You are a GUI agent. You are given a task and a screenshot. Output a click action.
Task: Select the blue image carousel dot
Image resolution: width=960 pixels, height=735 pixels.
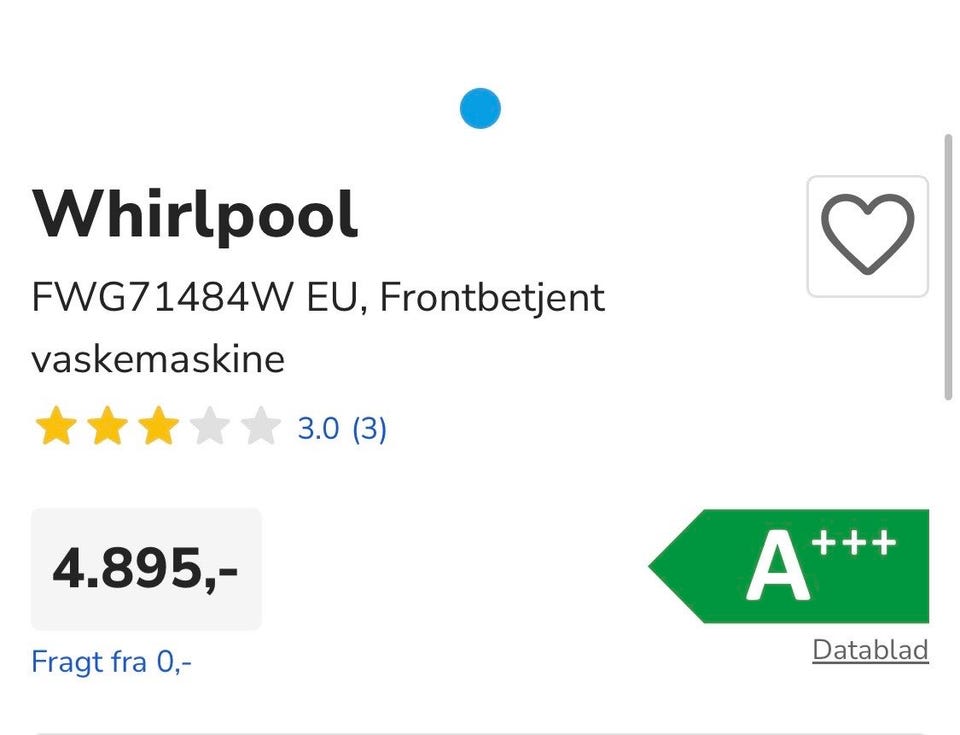pos(480,108)
